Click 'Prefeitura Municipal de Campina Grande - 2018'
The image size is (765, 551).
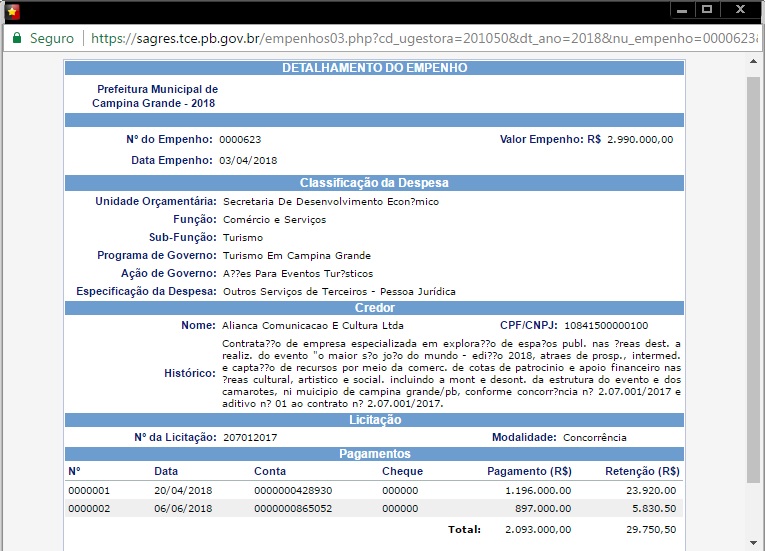coord(155,96)
